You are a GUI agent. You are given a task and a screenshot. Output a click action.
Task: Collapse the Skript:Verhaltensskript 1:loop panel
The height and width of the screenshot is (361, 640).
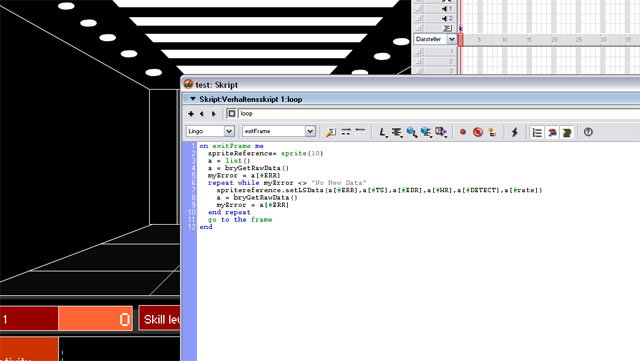point(193,99)
